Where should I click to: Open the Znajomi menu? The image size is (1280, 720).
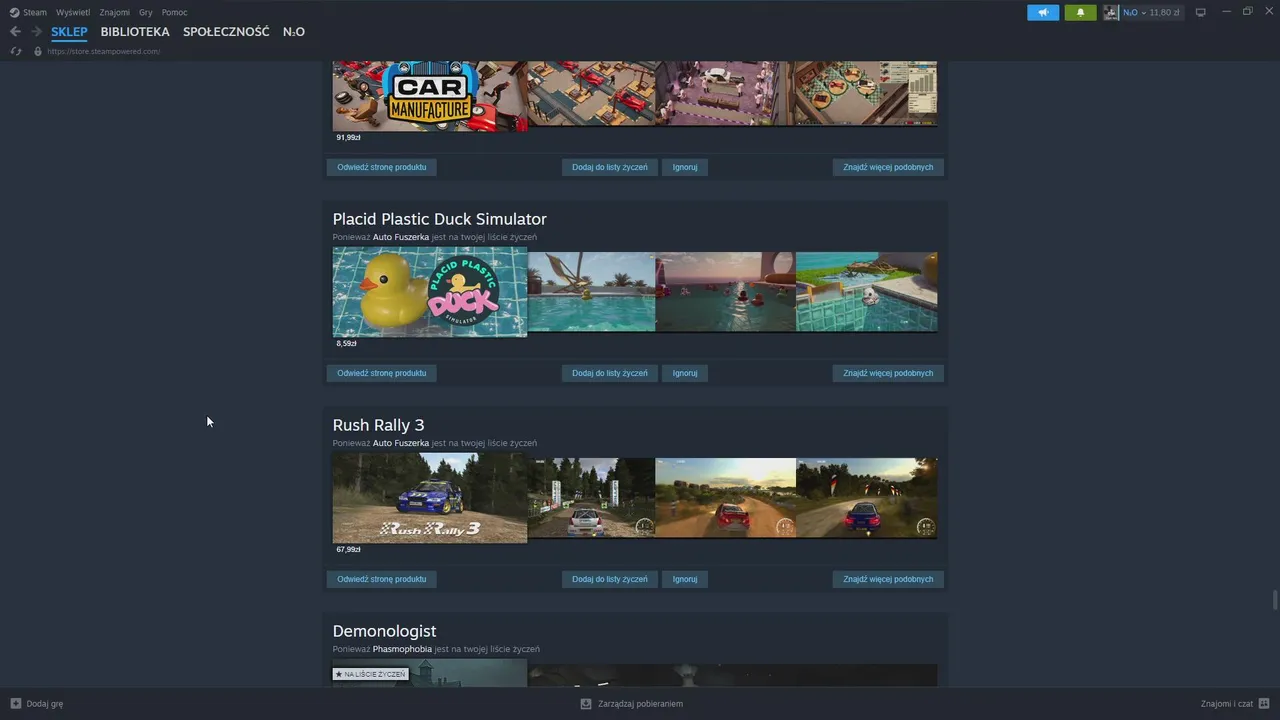(x=114, y=12)
